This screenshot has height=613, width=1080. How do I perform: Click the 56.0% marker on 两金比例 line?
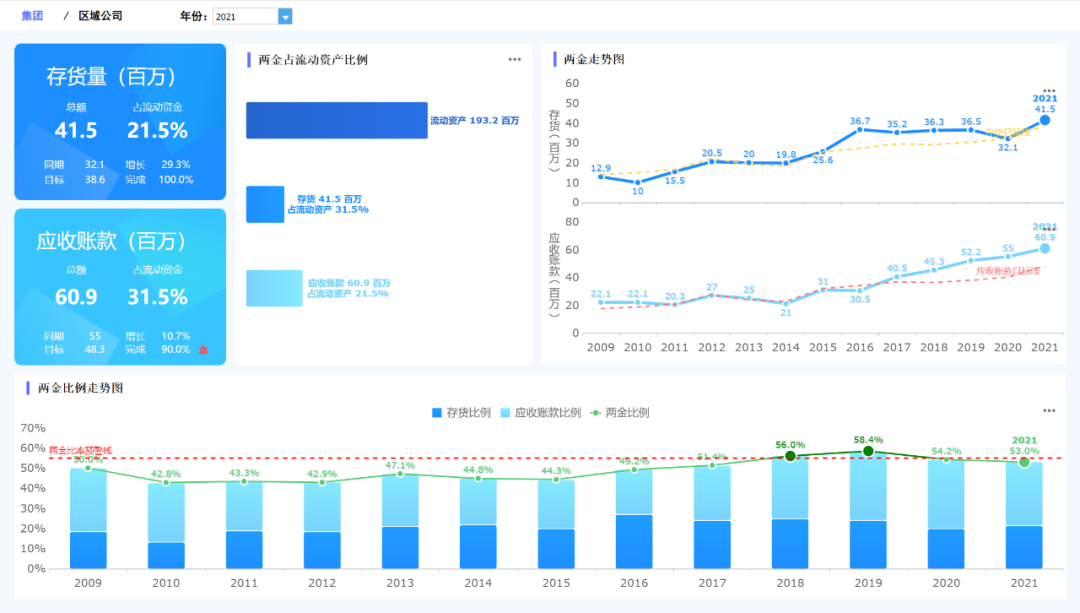(789, 454)
